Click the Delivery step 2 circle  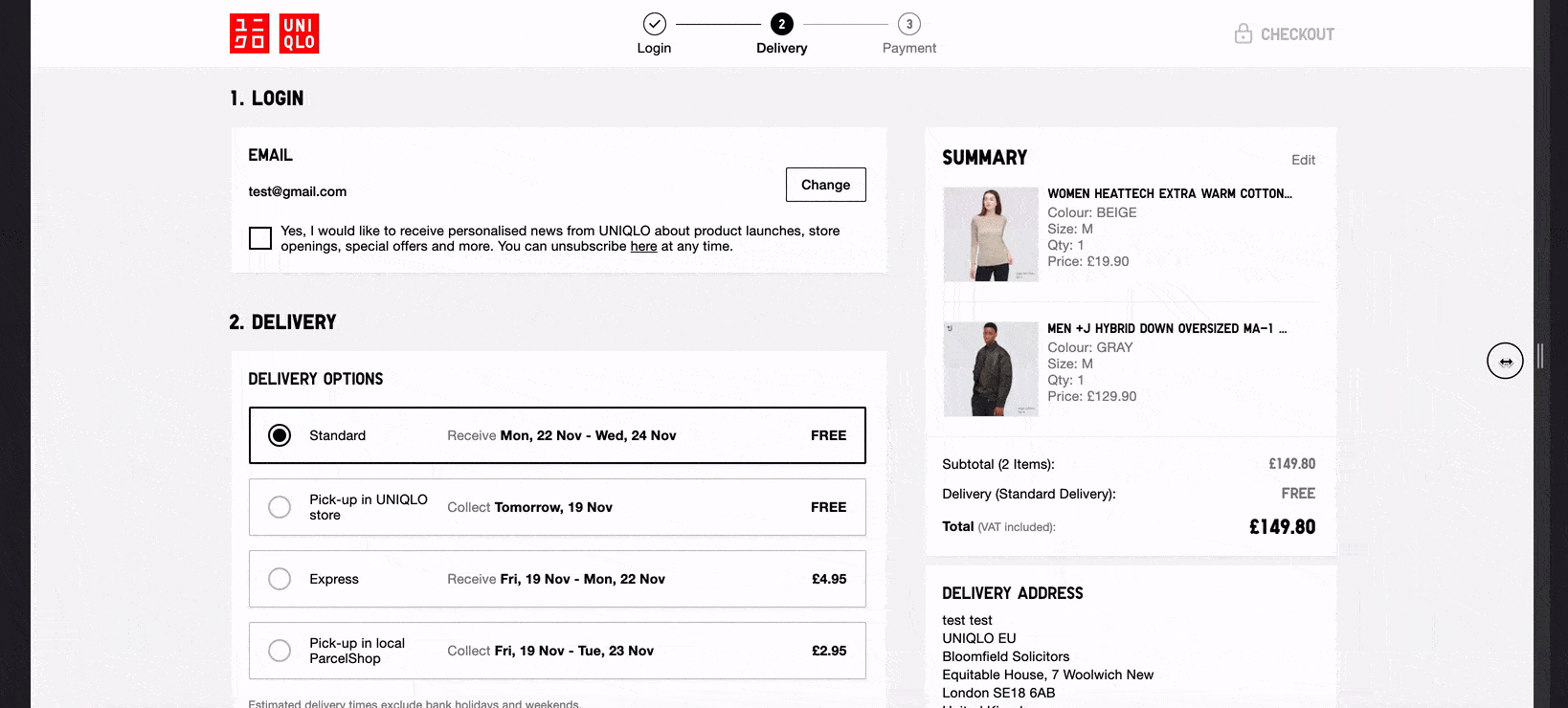(x=782, y=24)
